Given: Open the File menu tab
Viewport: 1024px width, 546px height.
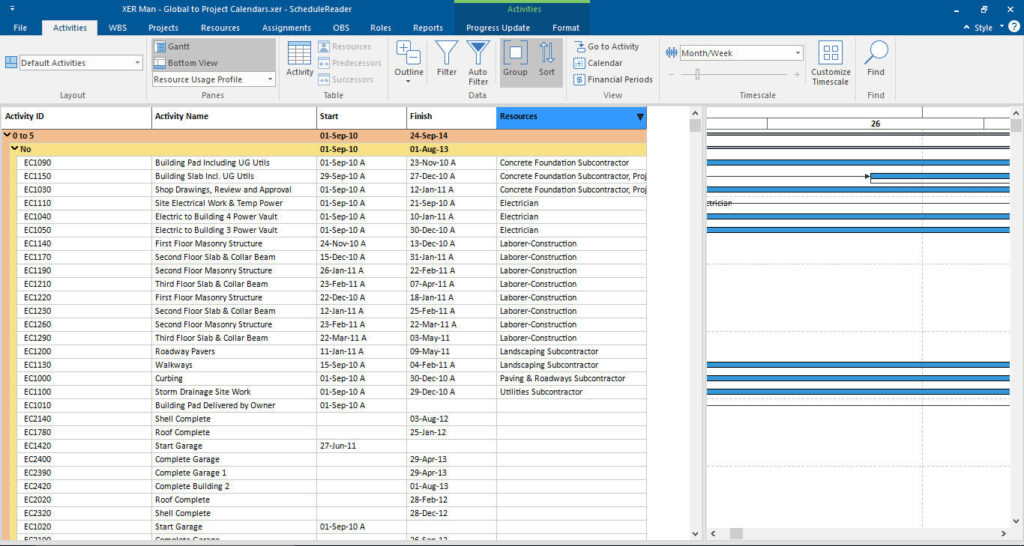Looking at the screenshot, I should point(20,28).
